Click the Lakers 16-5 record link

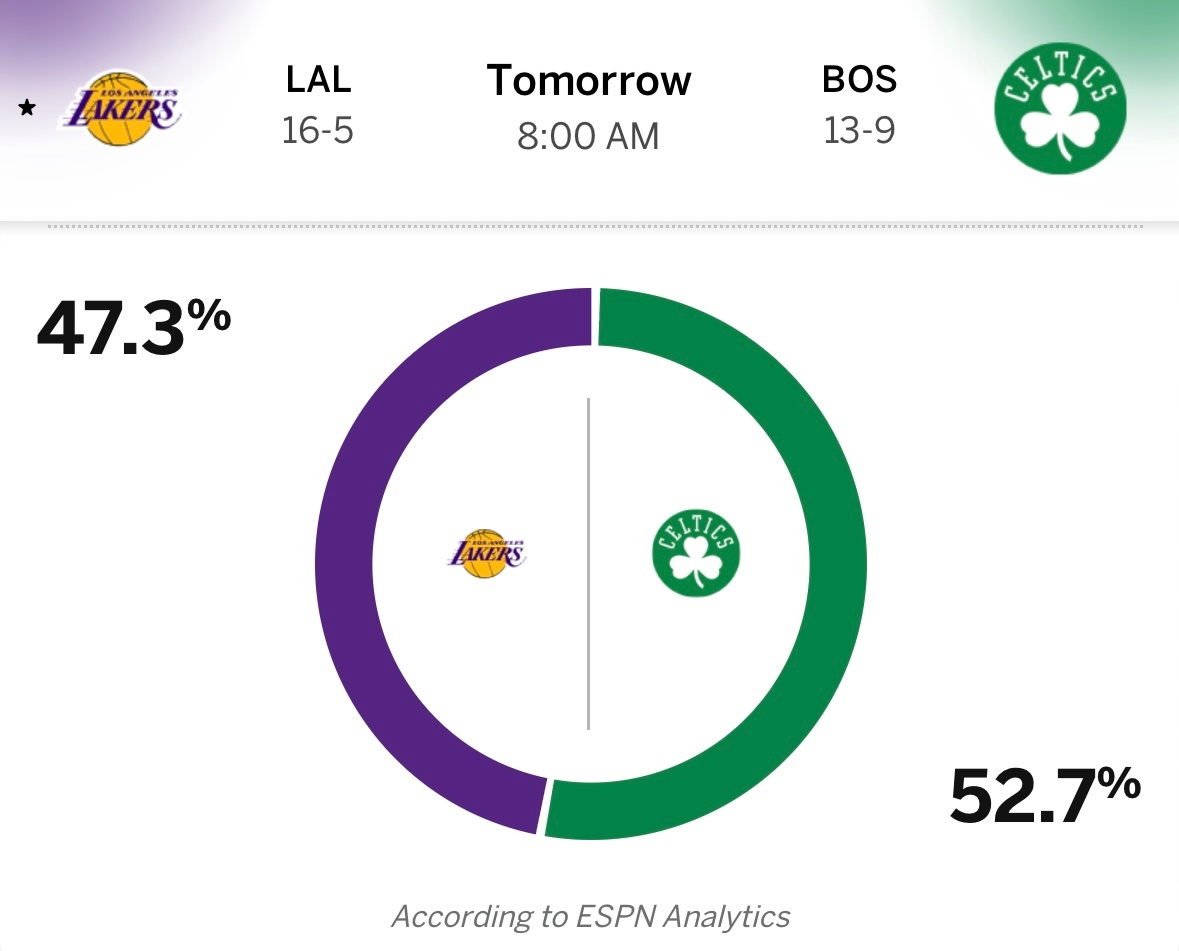[x=316, y=131]
